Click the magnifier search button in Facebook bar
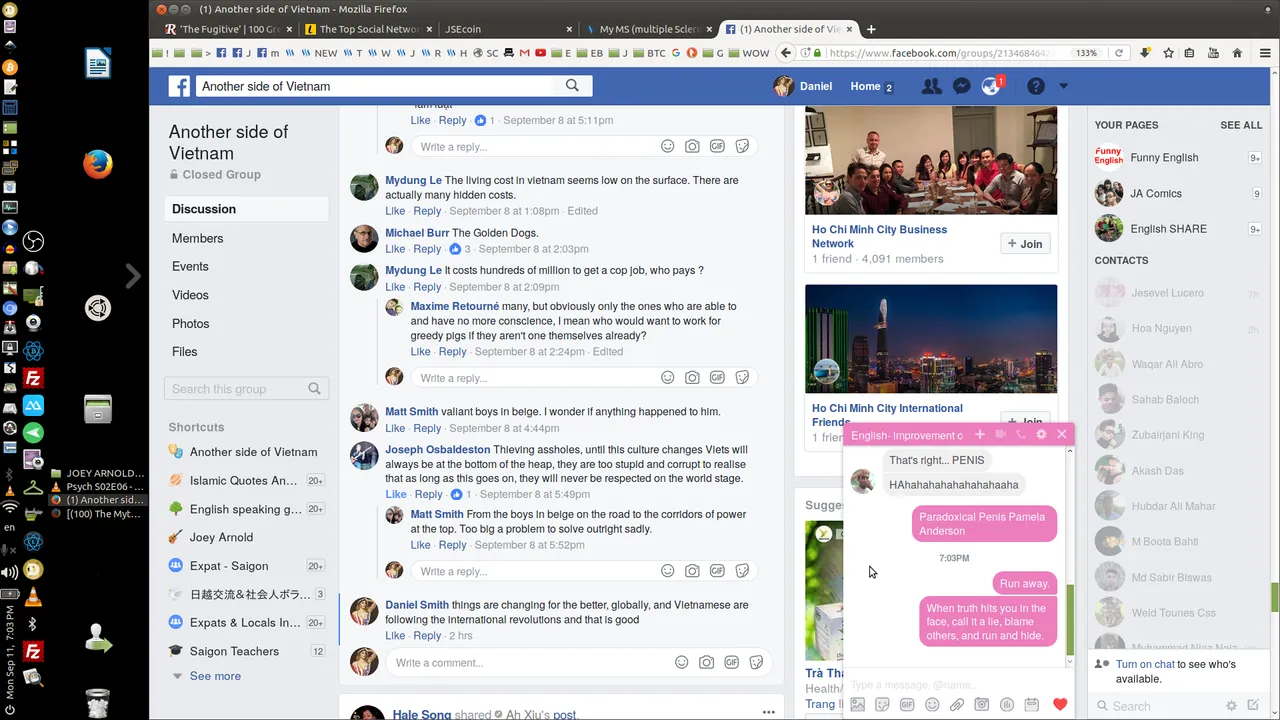This screenshot has height=720, width=1280. pyautogui.click(x=572, y=86)
